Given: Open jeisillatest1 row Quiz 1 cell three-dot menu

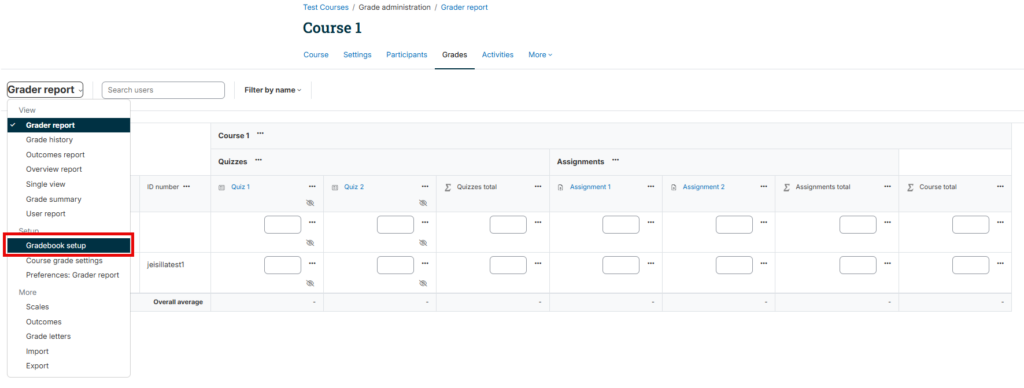Looking at the screenshot, I should [312, 264].
